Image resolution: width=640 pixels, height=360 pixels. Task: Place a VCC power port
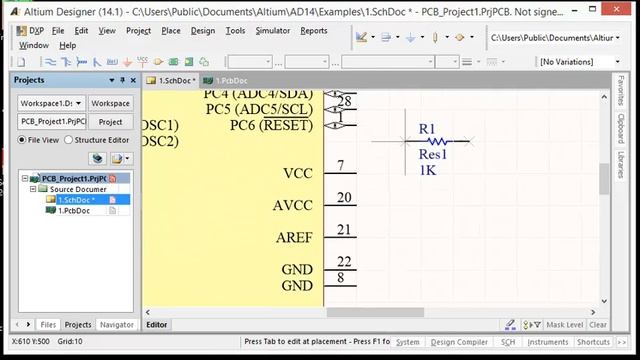(x=142, y=62)
